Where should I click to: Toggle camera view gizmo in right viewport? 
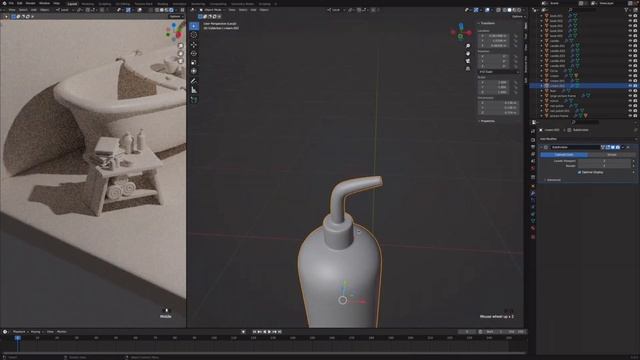click(468, 61)
